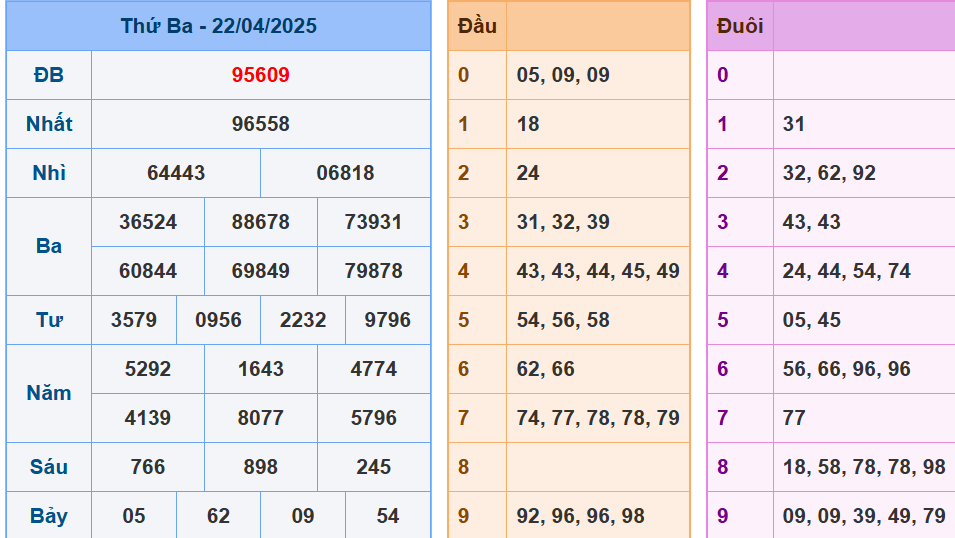Click the Ba row label
The image size is (955, 538).
tap(49, 246)
